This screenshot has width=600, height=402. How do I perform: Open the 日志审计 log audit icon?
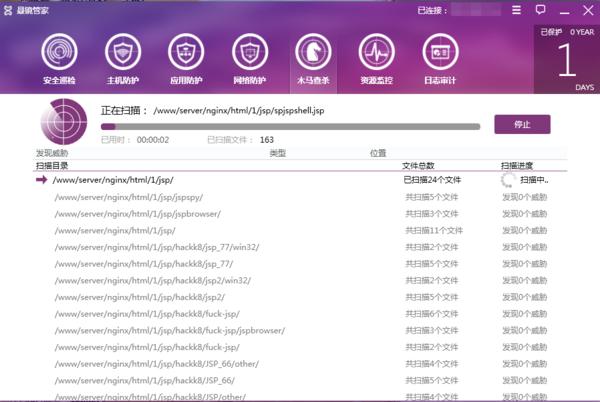click(440, 52)
